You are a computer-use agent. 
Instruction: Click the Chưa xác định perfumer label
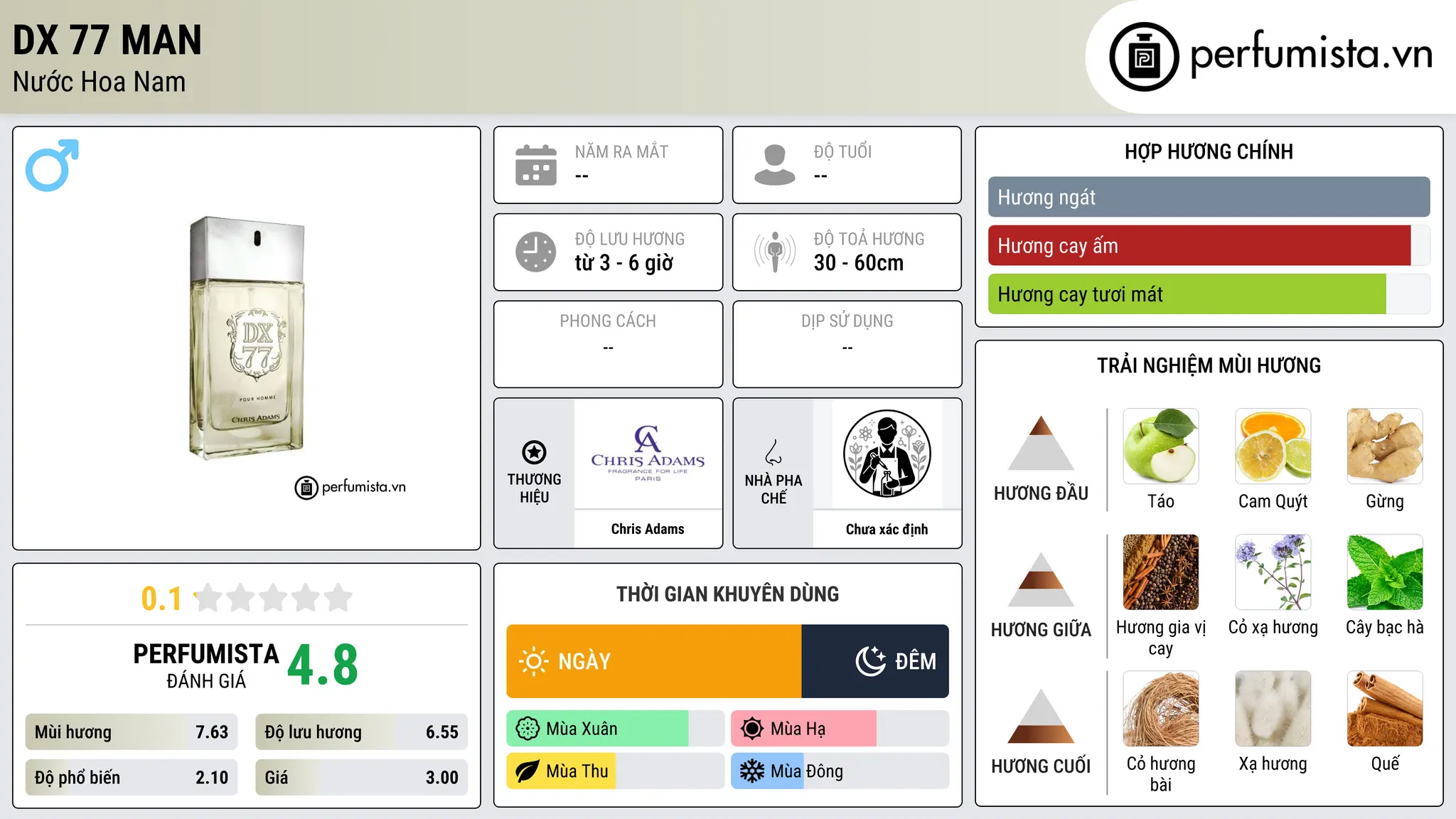[x=887, y=529]
